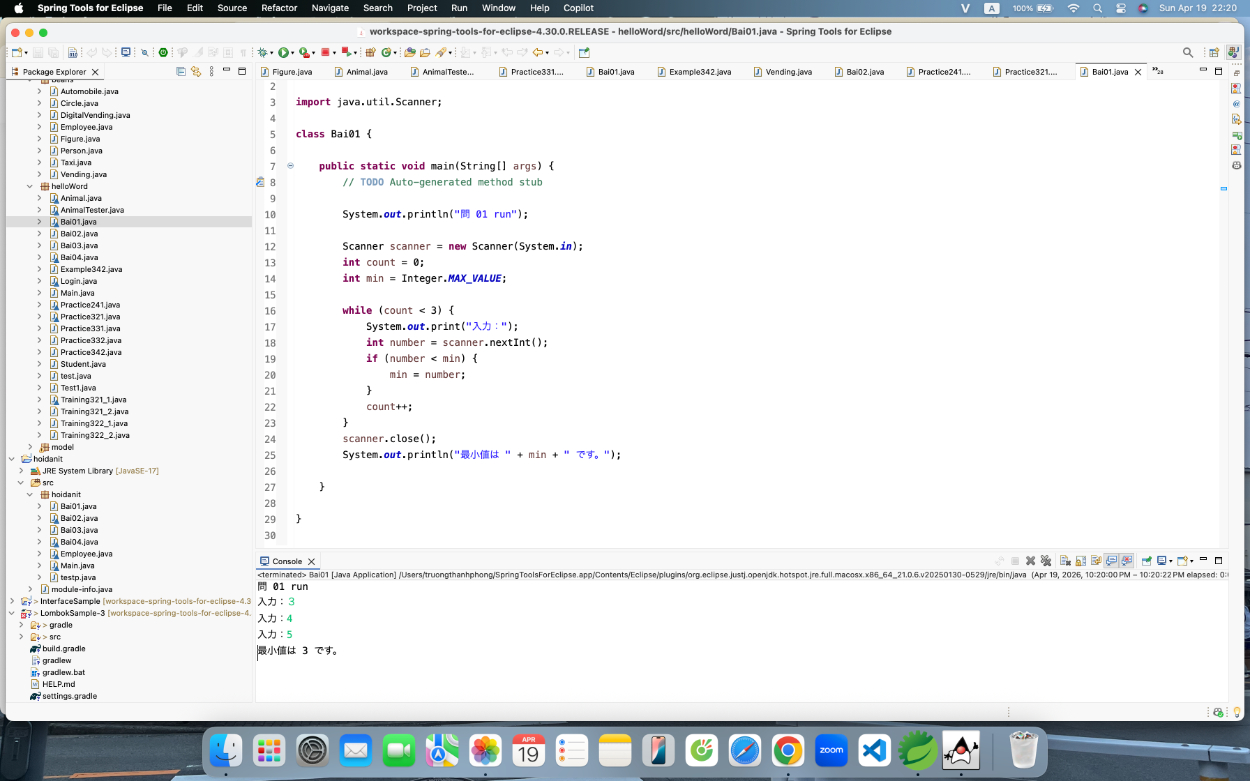Click the green Run button in toolbar
Image resolution: width=1250 pixels, height=781 pixels.
coord(283,52)
